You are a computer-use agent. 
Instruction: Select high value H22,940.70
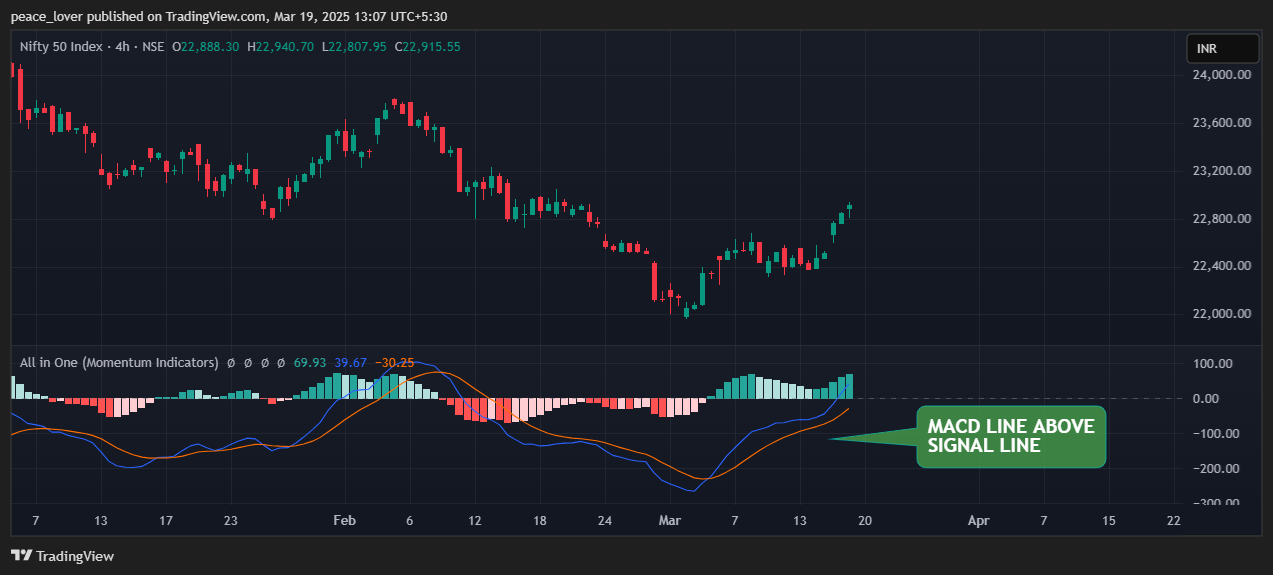281,47
